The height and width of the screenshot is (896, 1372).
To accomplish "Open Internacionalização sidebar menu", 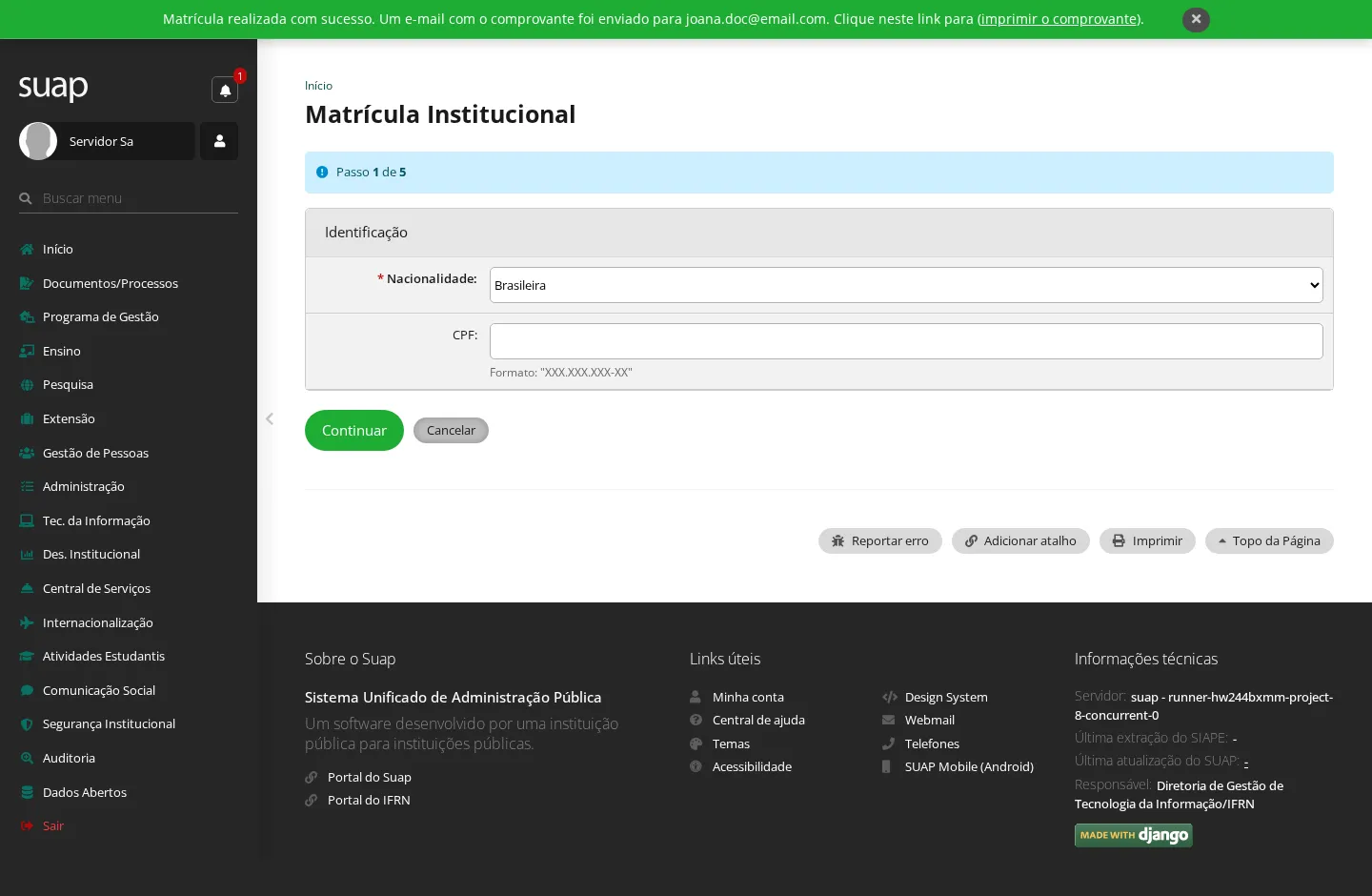I will pyautogui.click(x=129, y=622).
